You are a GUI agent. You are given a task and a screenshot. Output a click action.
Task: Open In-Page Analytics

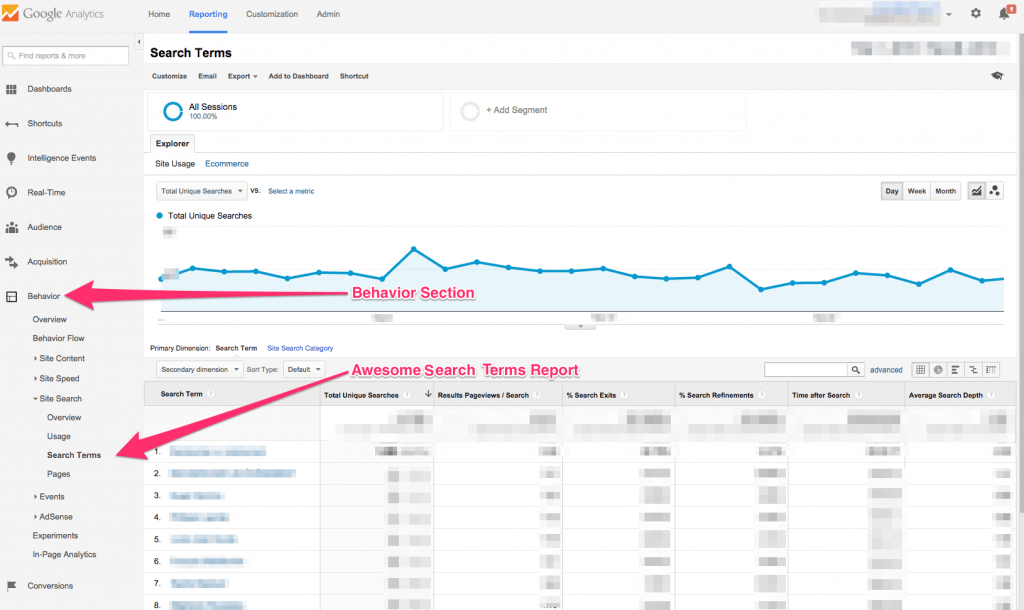point(64,554)
